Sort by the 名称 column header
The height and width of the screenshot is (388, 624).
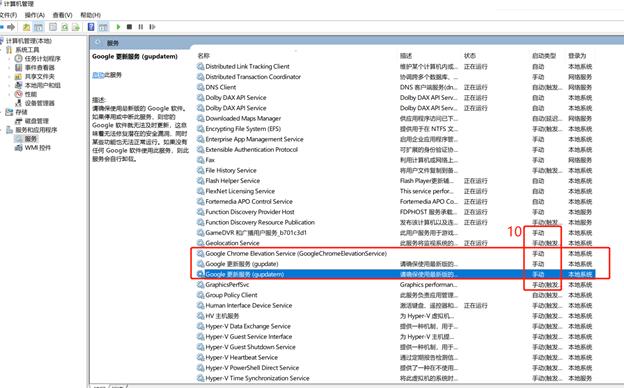[204, 56]
